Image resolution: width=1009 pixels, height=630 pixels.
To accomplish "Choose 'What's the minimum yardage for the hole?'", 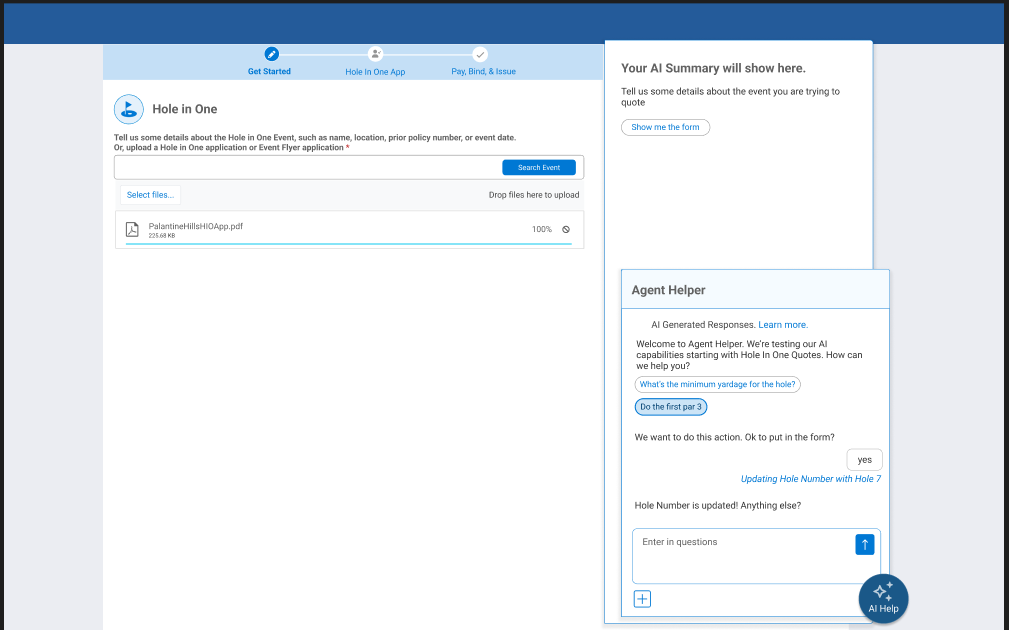I will click(717, 384).
